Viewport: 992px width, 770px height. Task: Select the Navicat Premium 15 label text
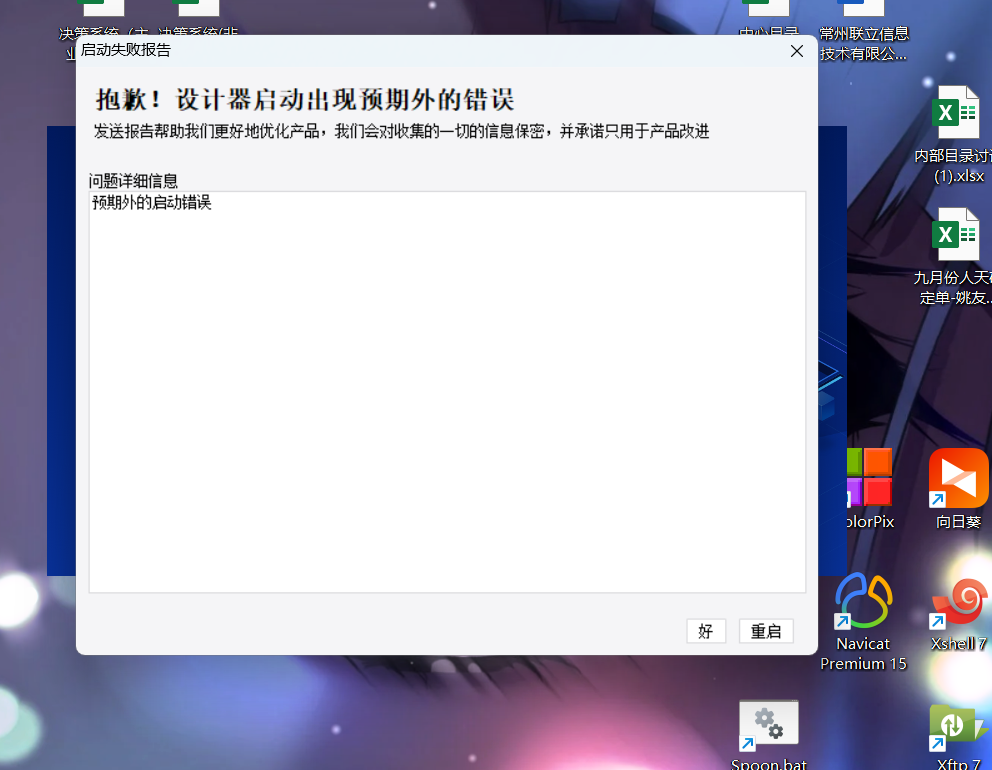click(864, 654)
